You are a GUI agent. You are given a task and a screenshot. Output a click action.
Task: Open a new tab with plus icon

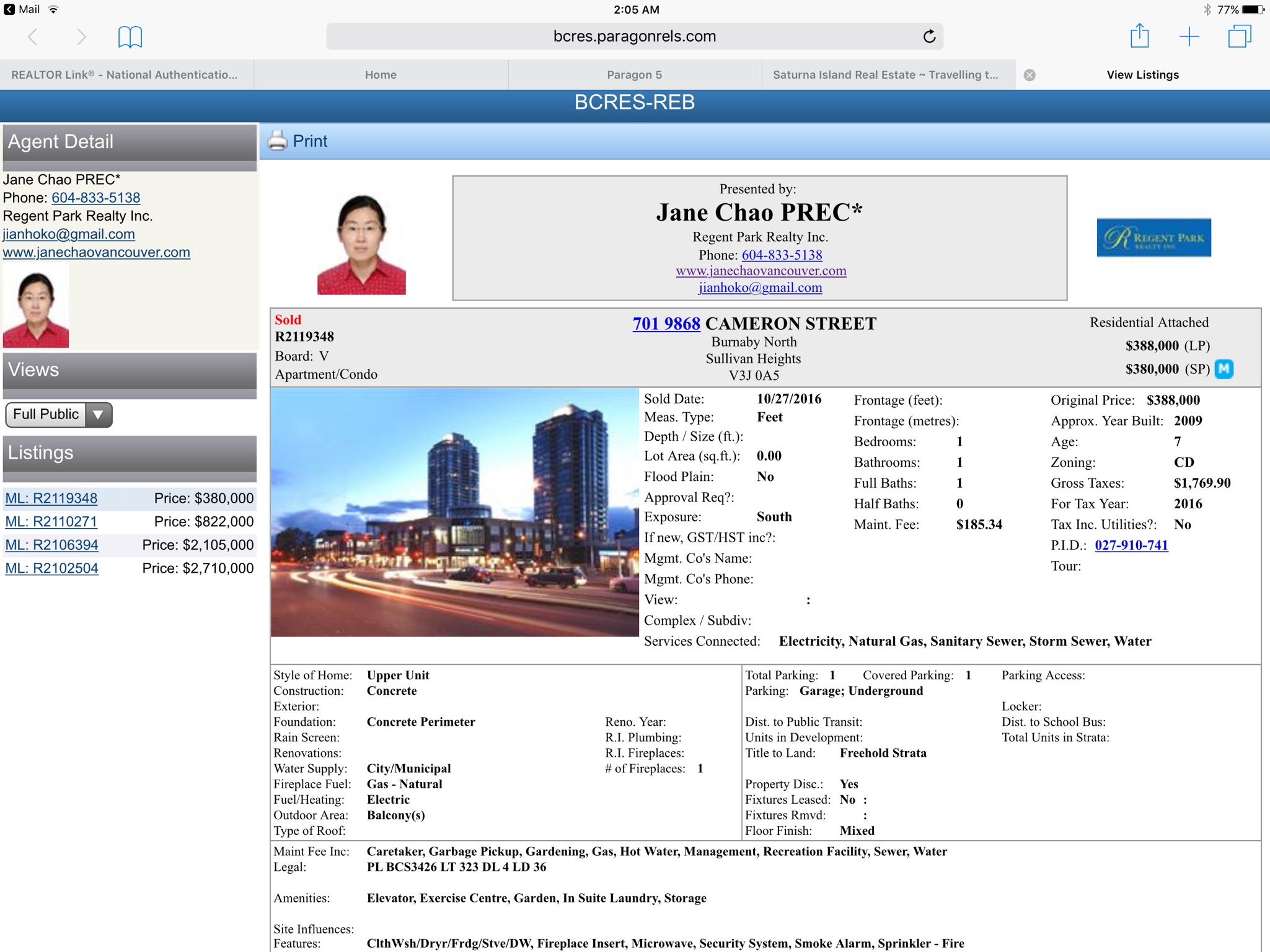pos(1189,37)
